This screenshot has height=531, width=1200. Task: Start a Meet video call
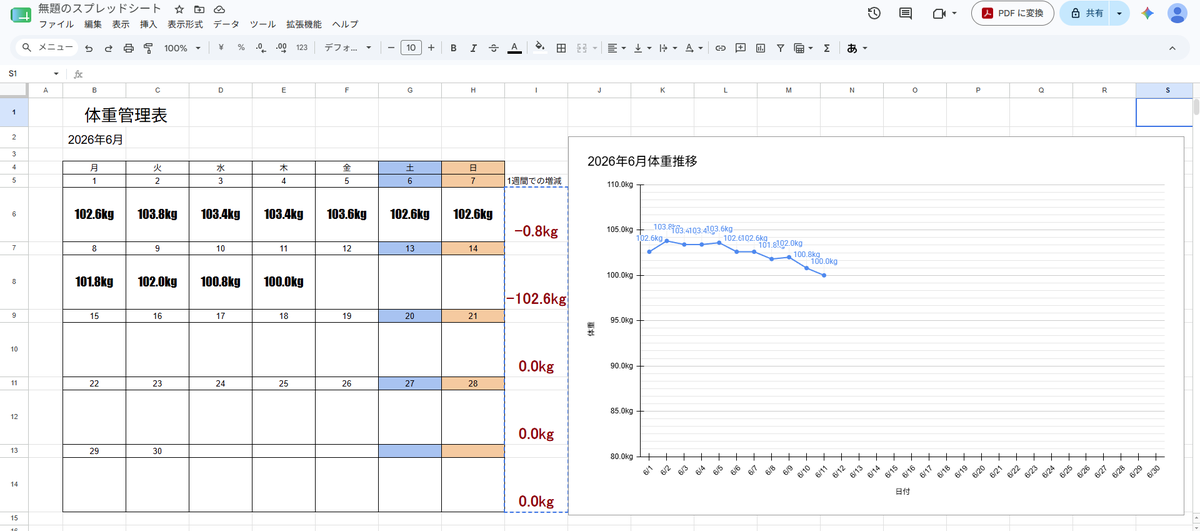click(x=939, y=14)
